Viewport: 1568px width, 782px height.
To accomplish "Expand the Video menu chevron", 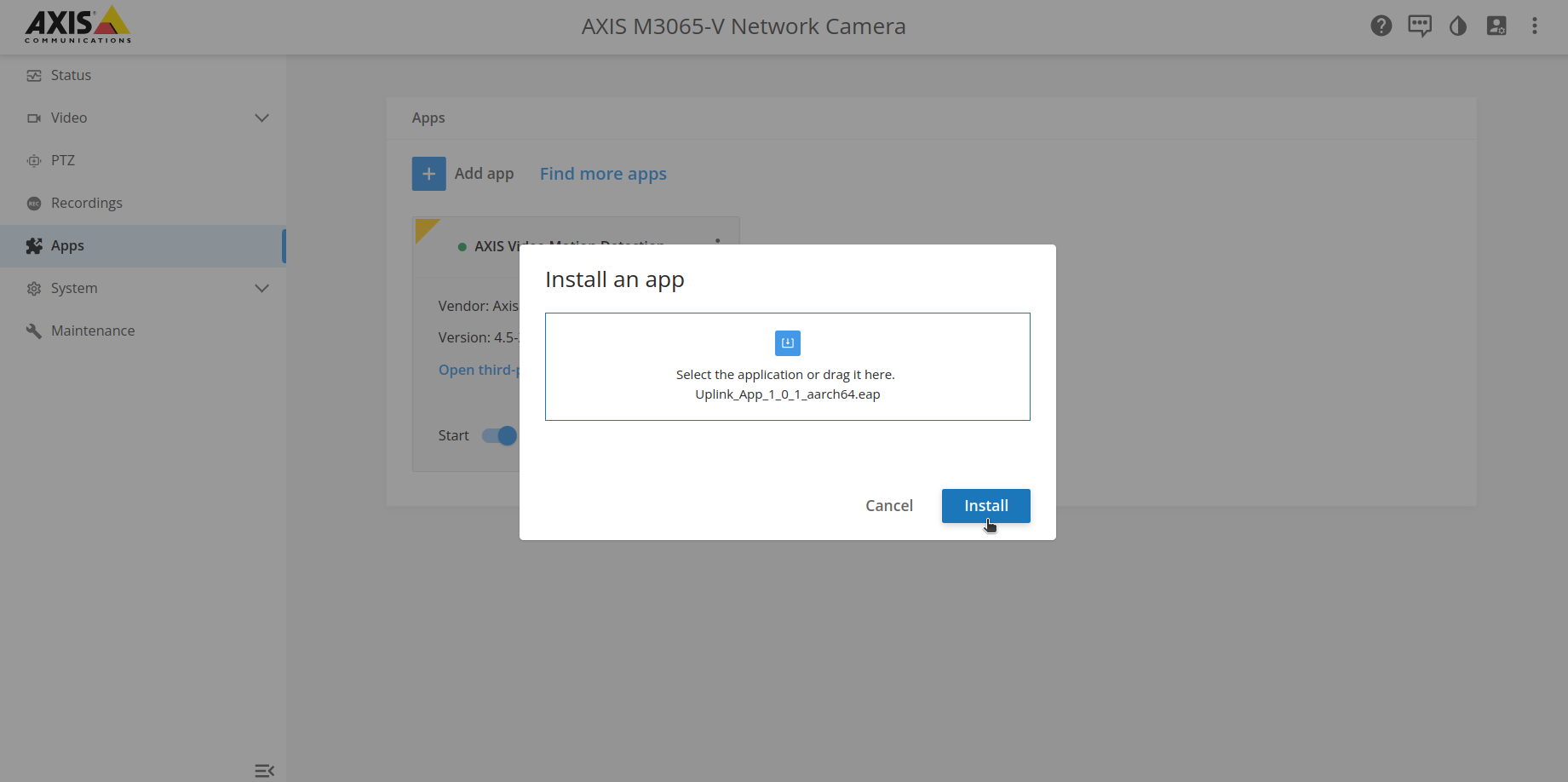I will point(261,118).
